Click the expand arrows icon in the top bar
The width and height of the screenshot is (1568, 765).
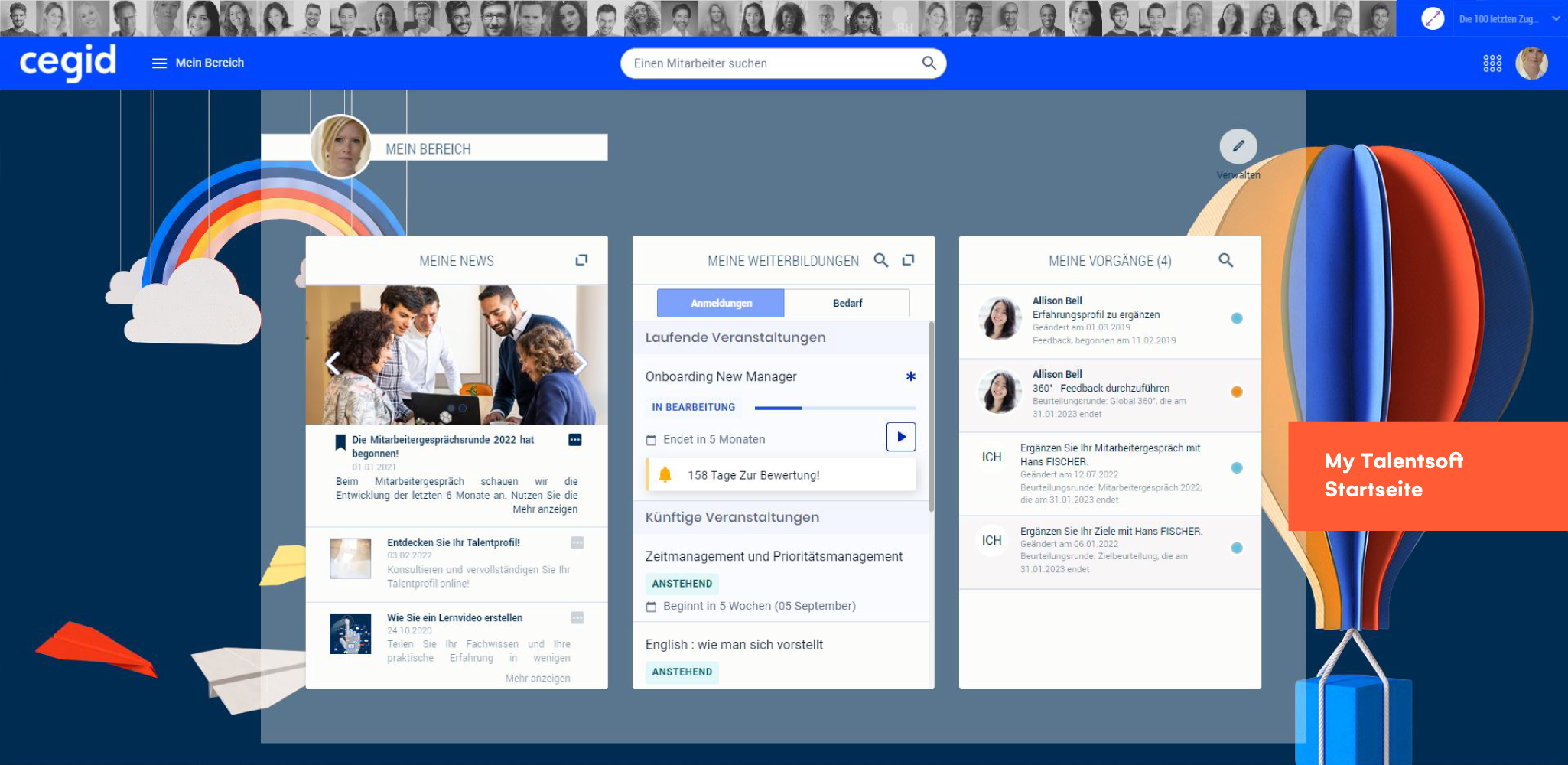[x=1433, y=18]
